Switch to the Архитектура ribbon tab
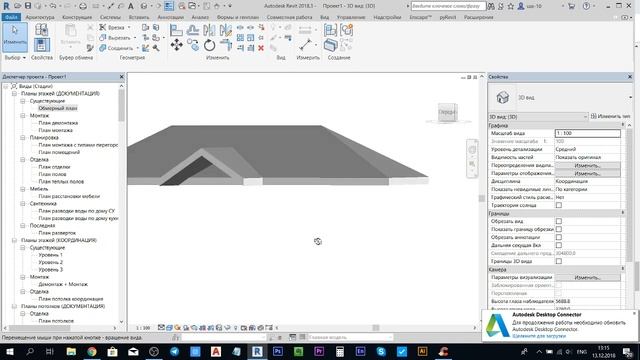 (40, 17)
